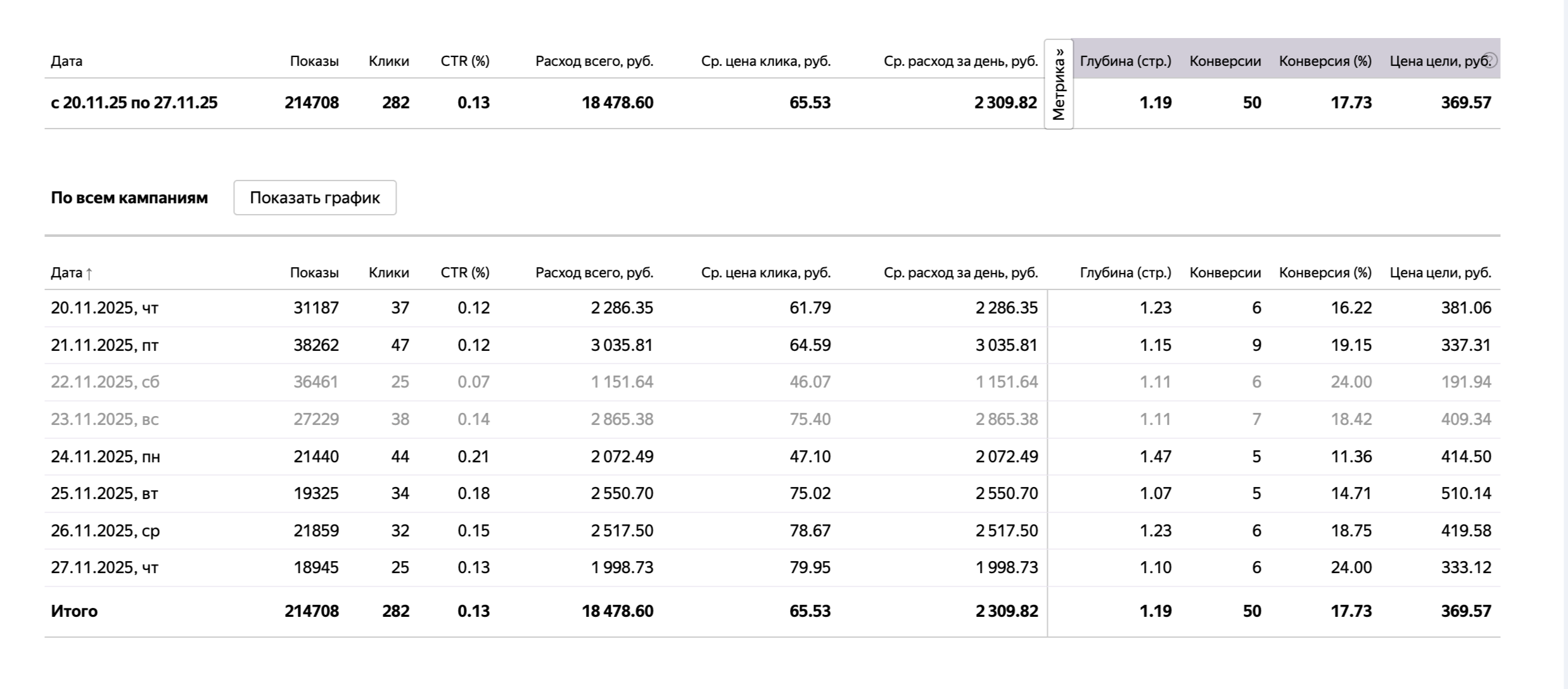Image resolution: width=1568 pixels, height=689 pixels.
Task: Sort table by Расход всего column
Action: tap(594, 273)
